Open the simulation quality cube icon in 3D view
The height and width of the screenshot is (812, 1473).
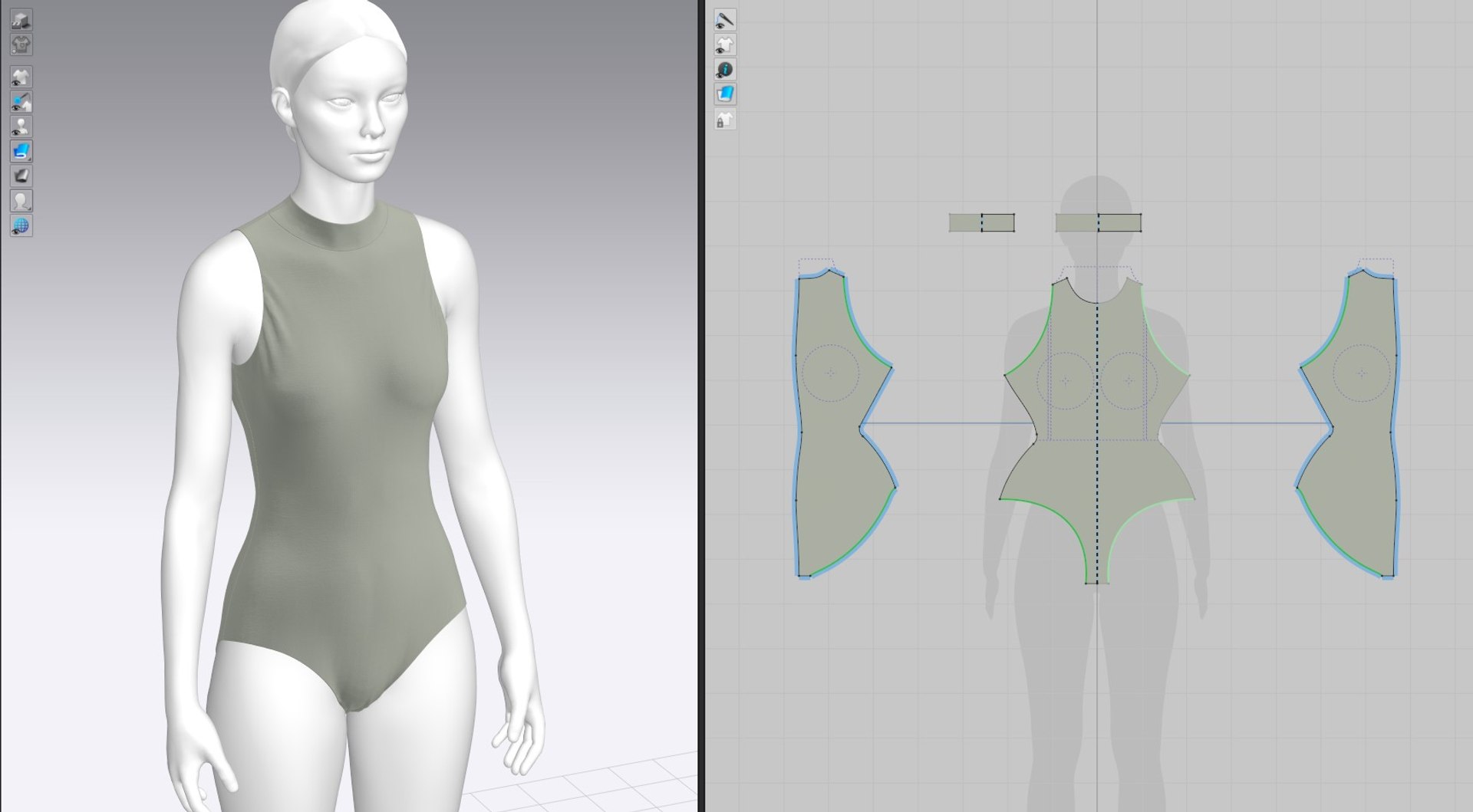[x=21, y=19]
